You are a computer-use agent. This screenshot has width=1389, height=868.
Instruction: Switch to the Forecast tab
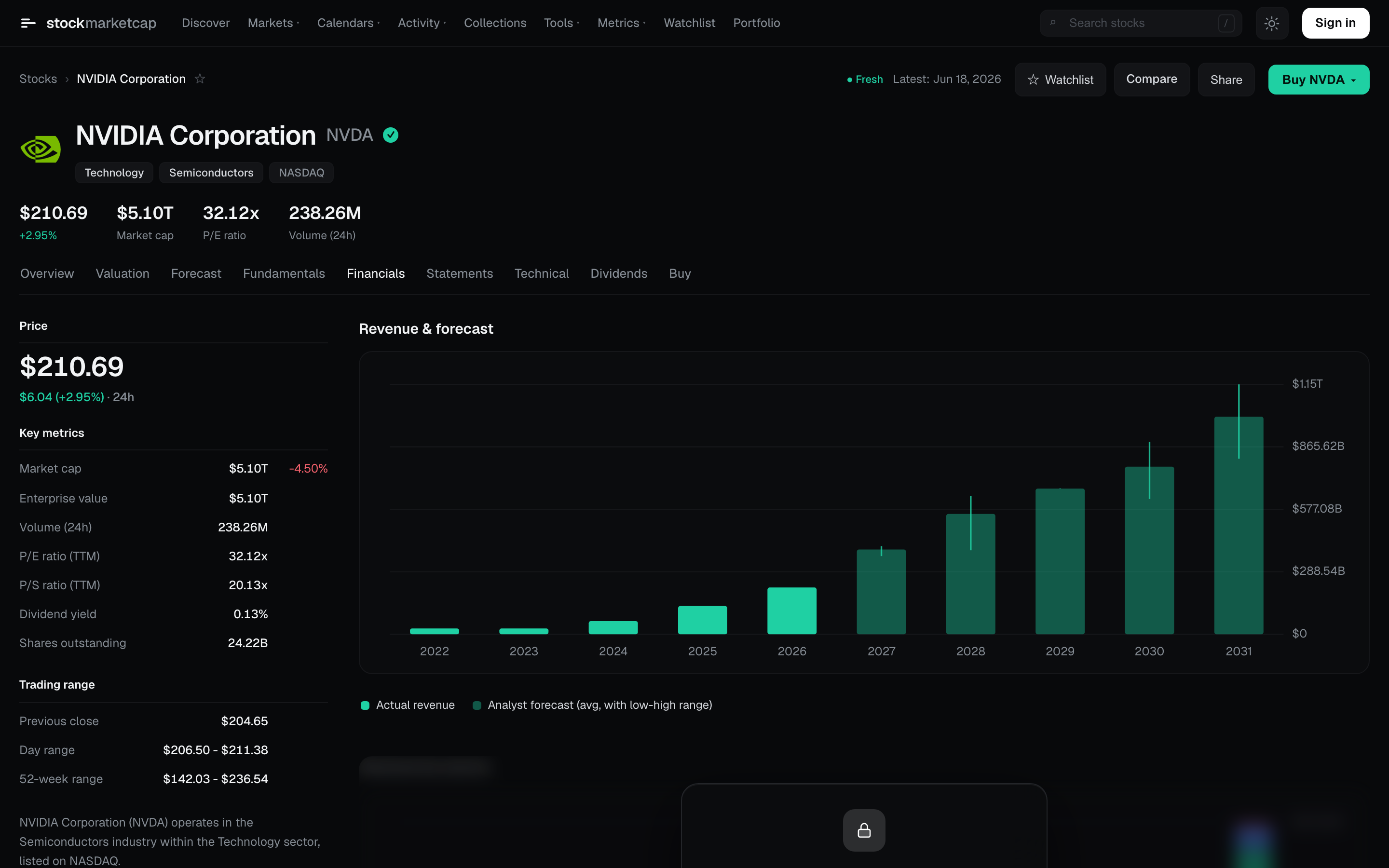tap(196, 274)
